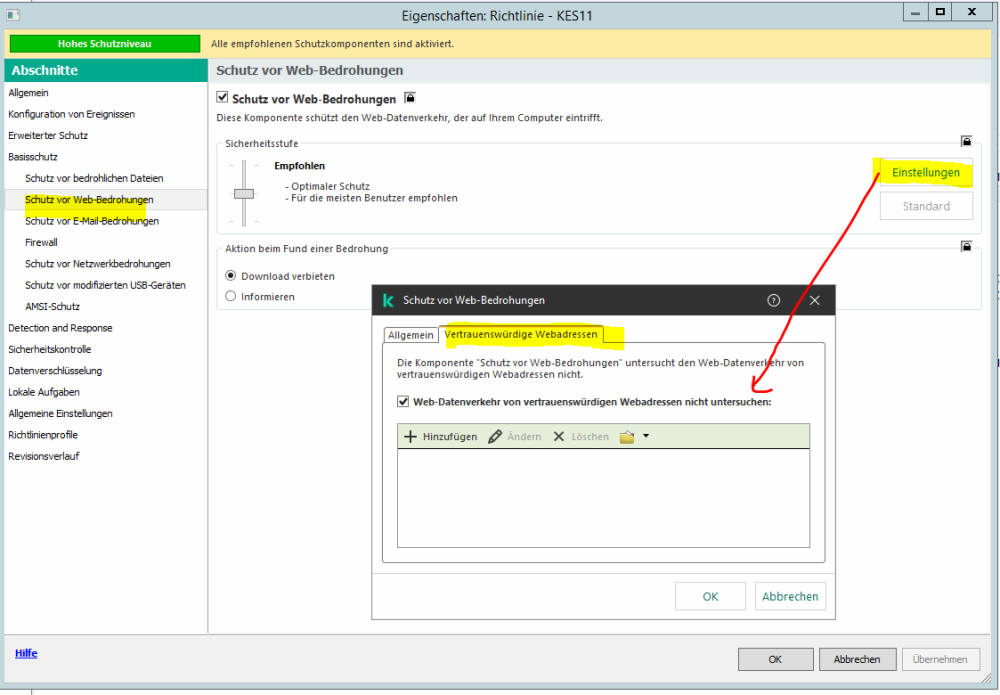Click Abbrechen in the web threats dialog
Screen dimensions: 1000x695
pyautogui.click(x=790, y=596)
